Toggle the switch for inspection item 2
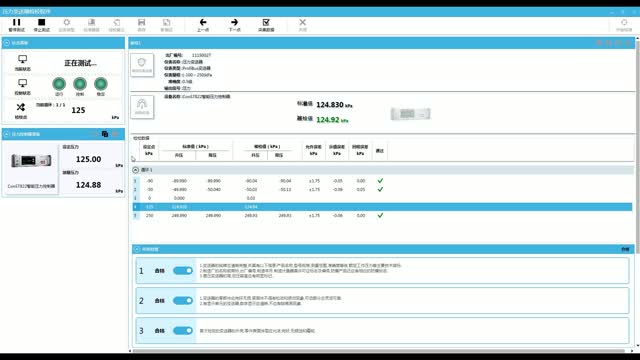 (x=182, y=300)
